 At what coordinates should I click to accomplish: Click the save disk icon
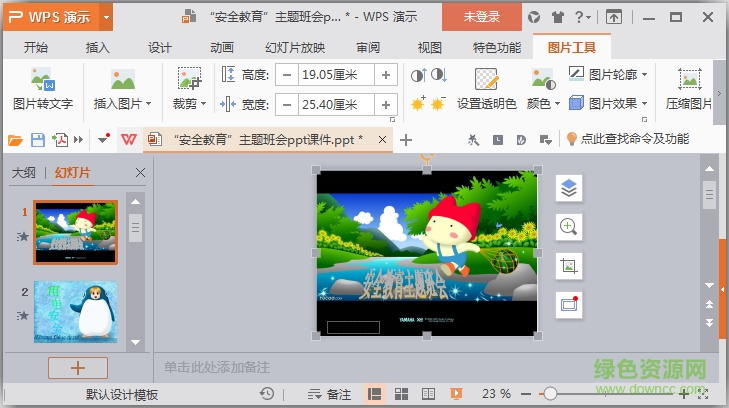pos(38,140)
